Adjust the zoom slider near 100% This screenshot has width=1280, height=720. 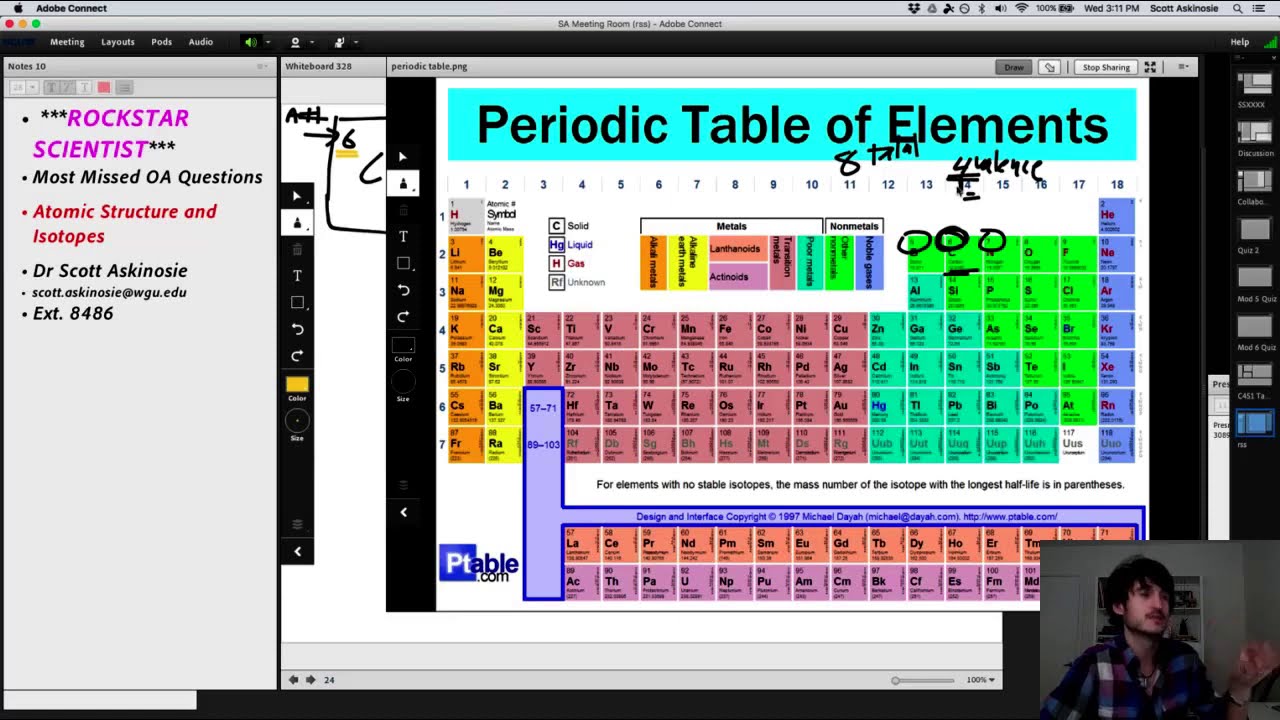pos(895,680)
